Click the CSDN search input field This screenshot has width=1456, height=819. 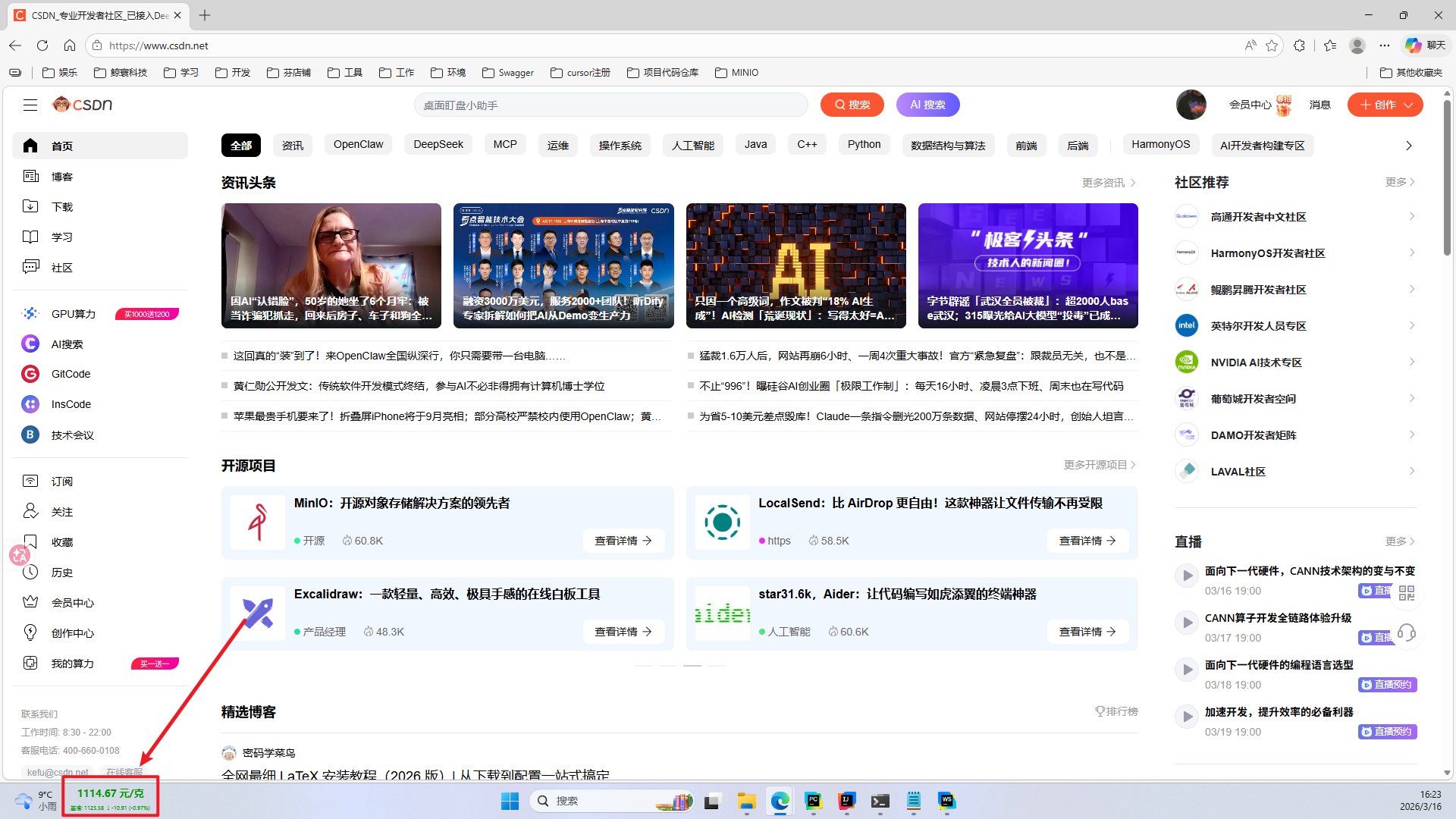tap(610, 105)
